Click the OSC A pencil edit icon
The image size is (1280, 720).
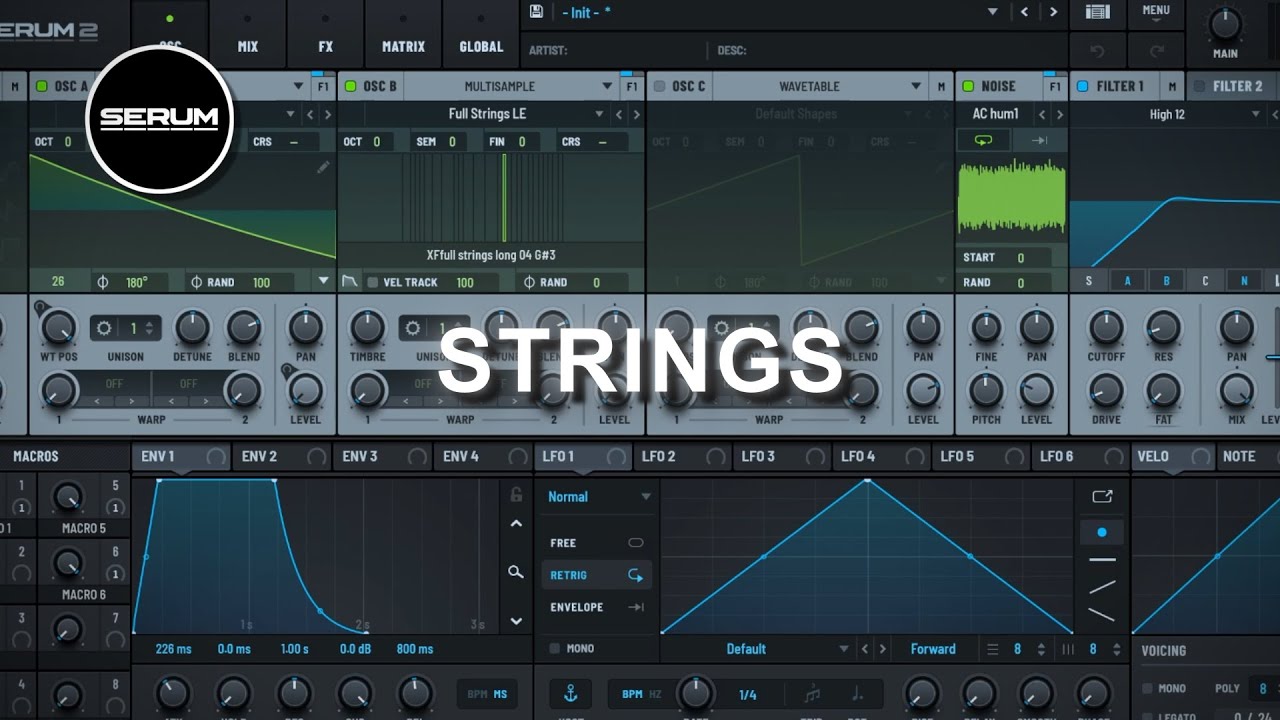323,167
